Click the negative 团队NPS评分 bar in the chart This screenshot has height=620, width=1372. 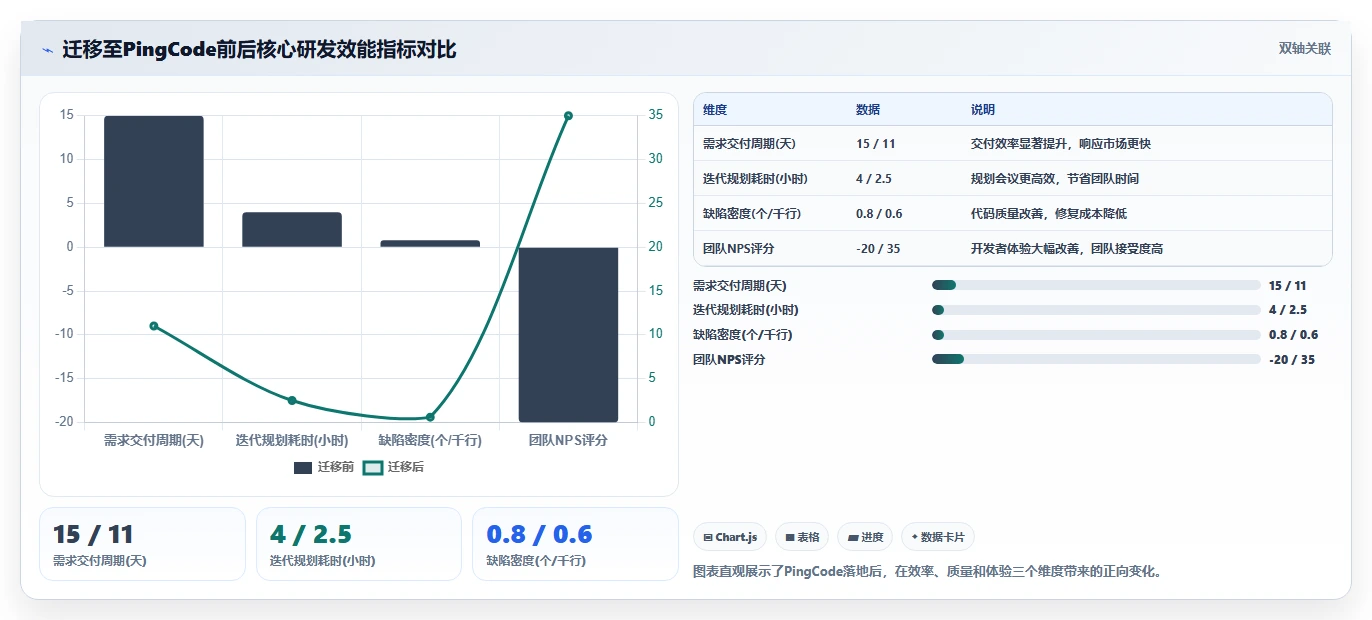(x=568, y=334)
